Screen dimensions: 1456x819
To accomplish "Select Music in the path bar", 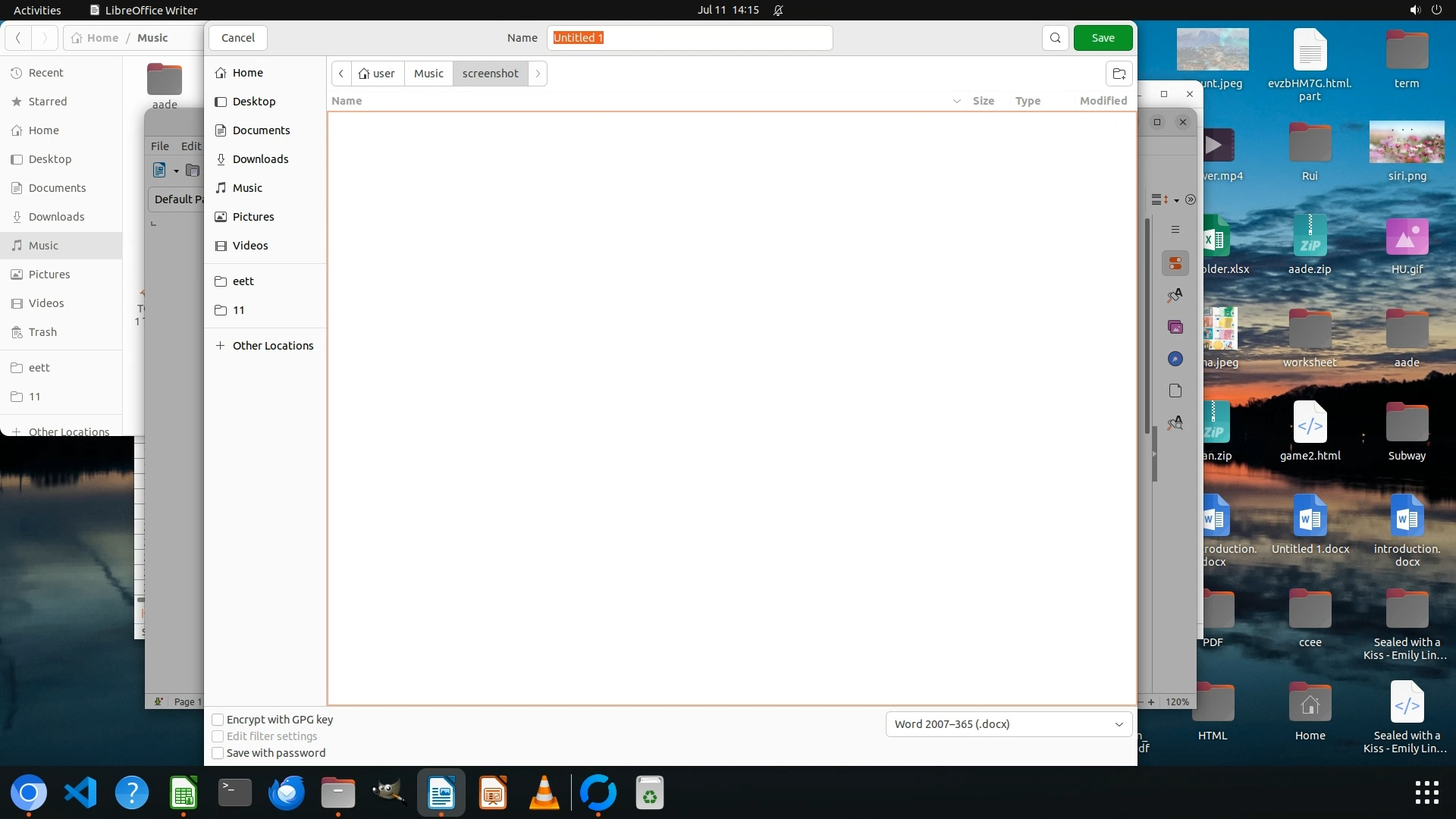I will 428,74.
